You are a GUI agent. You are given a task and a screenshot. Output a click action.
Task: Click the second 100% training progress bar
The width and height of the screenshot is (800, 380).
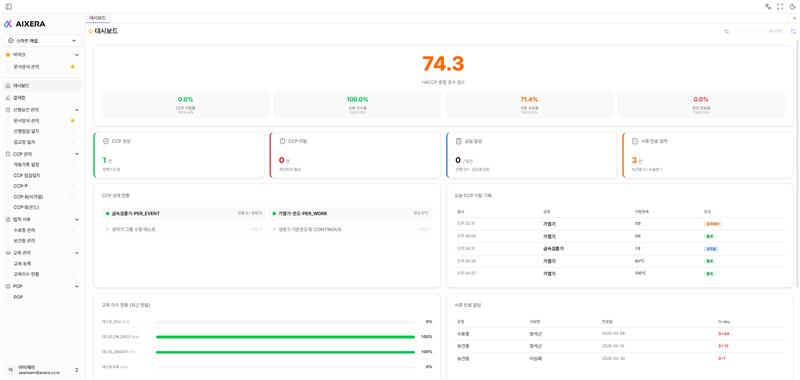(285, 352)
